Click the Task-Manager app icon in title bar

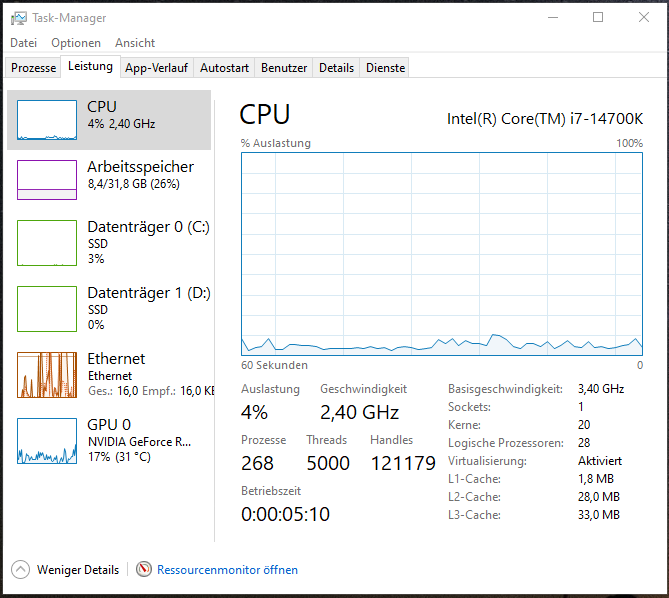(18, 18)
